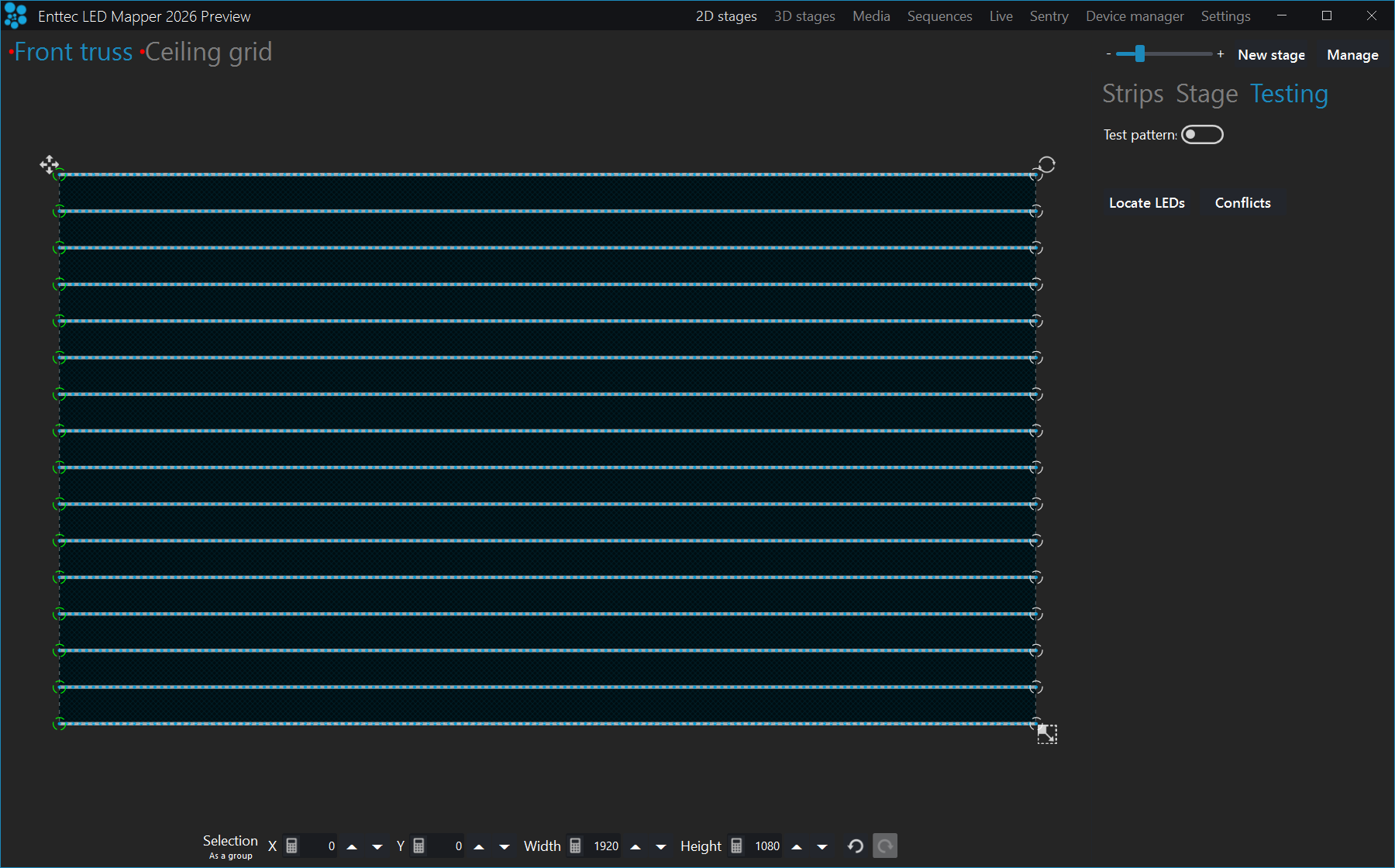The height and width of the screenshot is (868, 1395).
Task: Open the calculator for Y value
Action: point(419,846)
